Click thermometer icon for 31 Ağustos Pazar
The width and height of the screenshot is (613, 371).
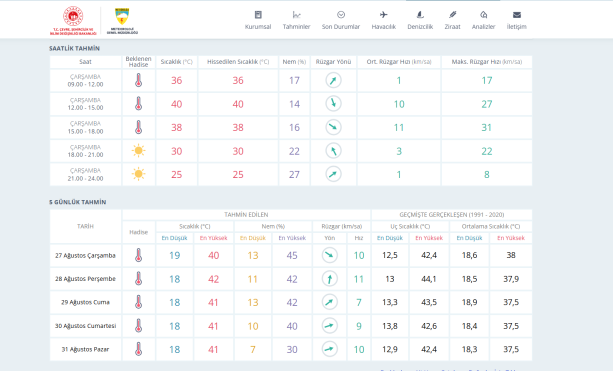pyautogui.click(x=138, y=349)
